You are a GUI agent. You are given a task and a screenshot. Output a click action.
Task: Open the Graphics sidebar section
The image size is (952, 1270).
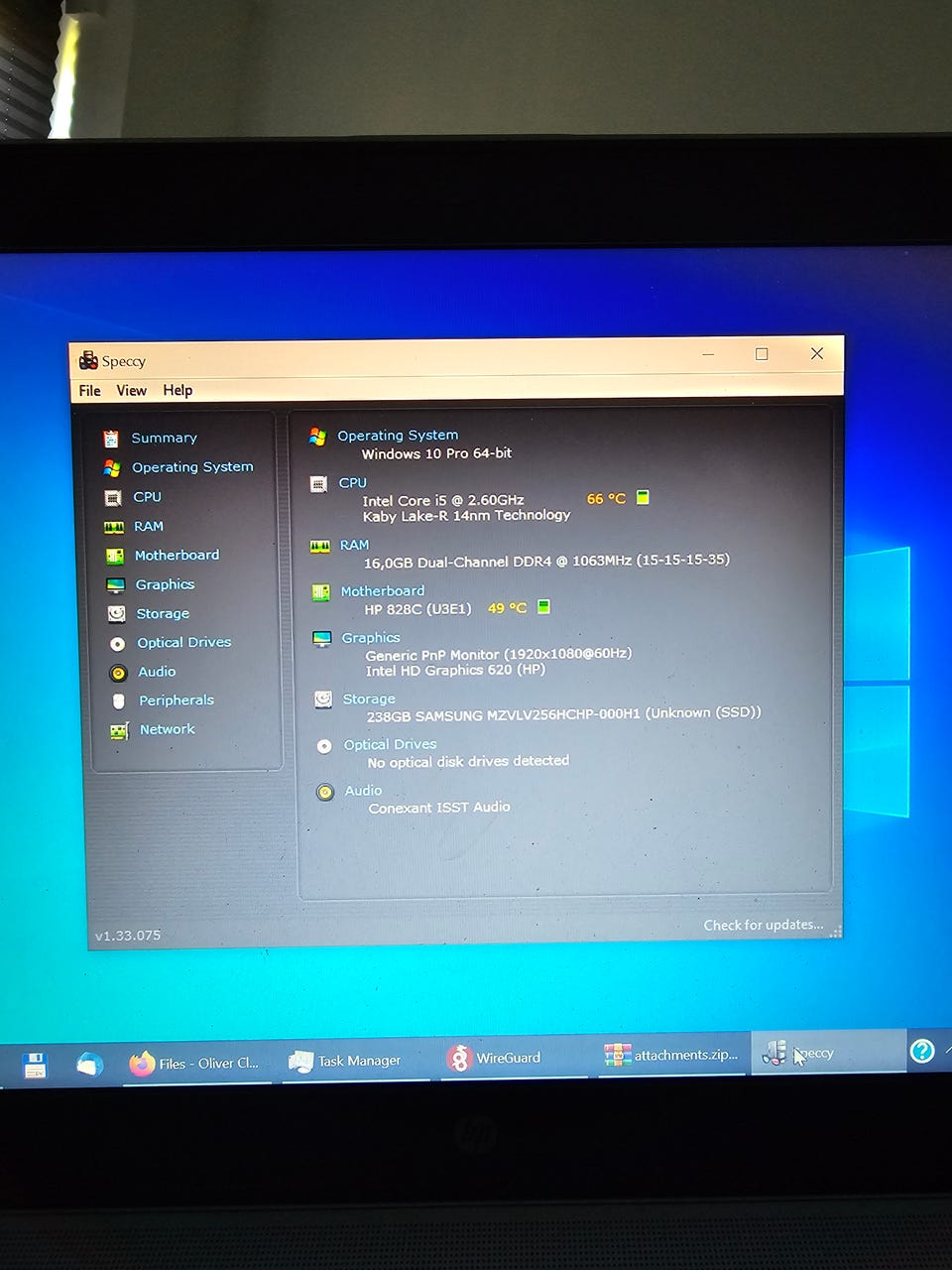click(x=165, y=584)
